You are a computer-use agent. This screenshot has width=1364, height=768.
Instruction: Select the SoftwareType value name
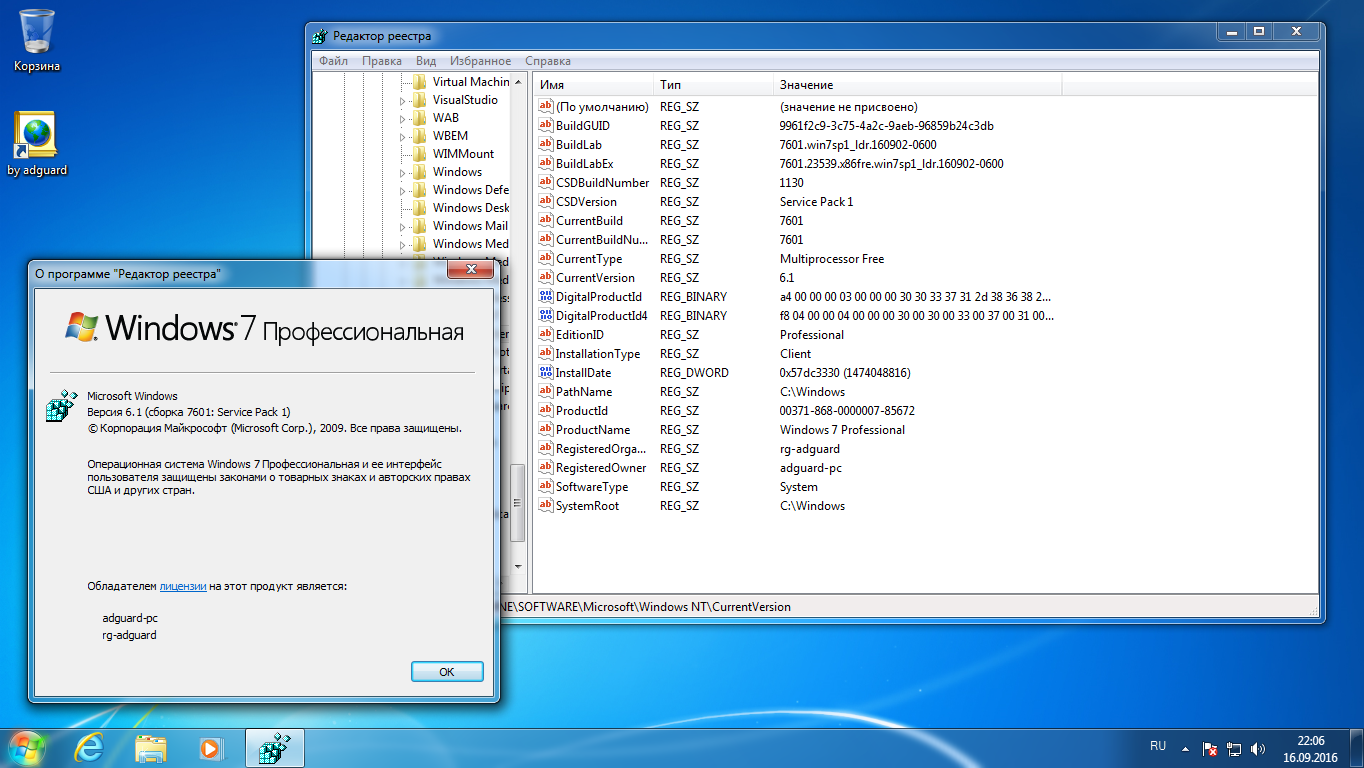pos(592,487)
